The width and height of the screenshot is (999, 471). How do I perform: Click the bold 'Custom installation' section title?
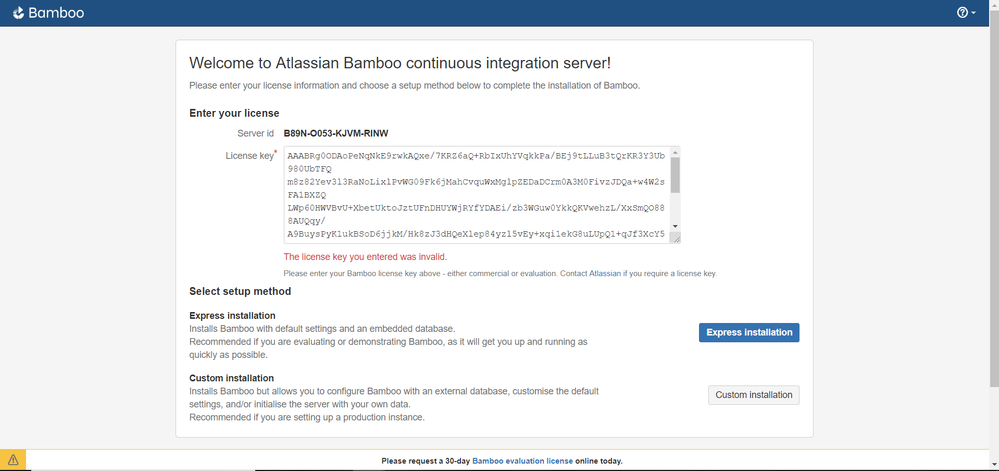click(231, 378)
